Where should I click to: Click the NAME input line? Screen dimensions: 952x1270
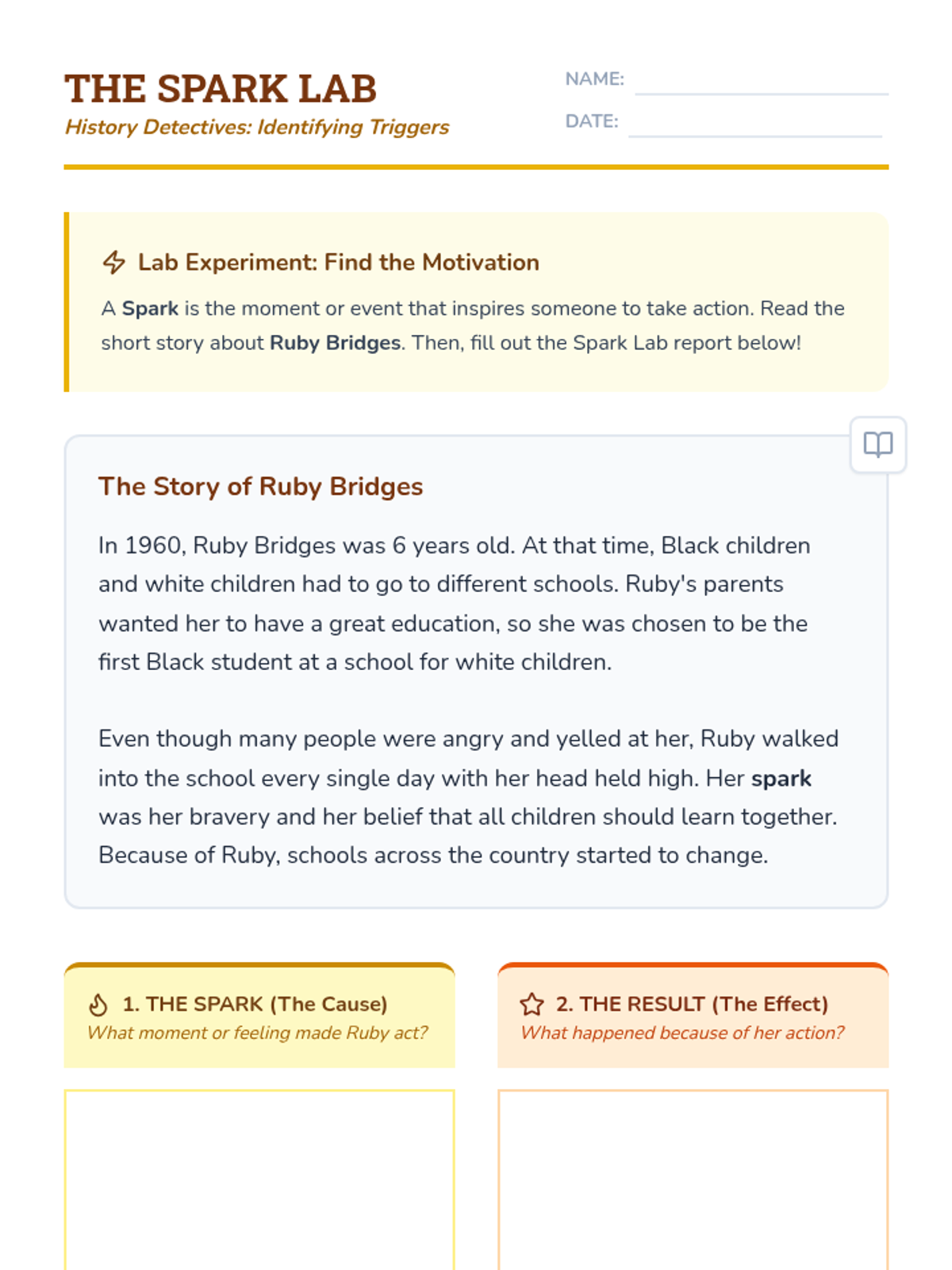pos(761,83)
